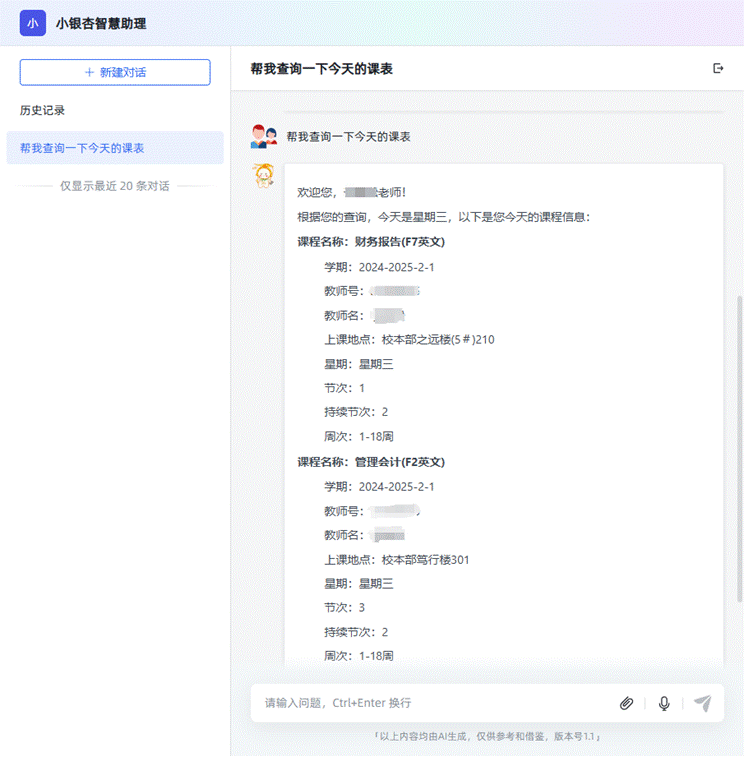744x757 pixels.
Task: Click the AI-generated disclaimer footer text
Action: (487, 736)
